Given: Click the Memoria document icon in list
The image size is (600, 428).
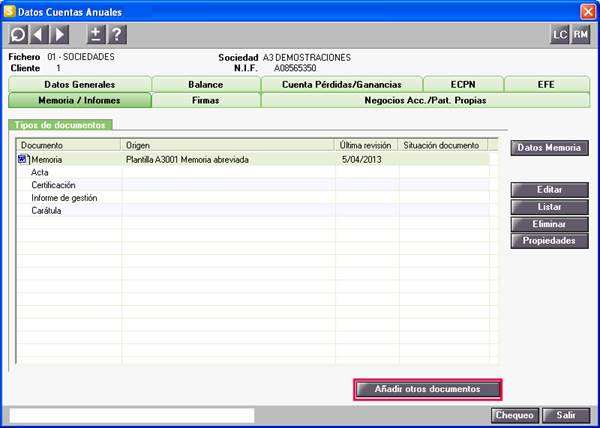Looking at the screenshot, I should point(23,159).
